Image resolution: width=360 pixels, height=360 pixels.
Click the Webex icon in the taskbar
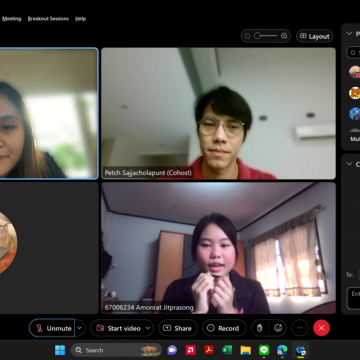click(x=300, y=350)
